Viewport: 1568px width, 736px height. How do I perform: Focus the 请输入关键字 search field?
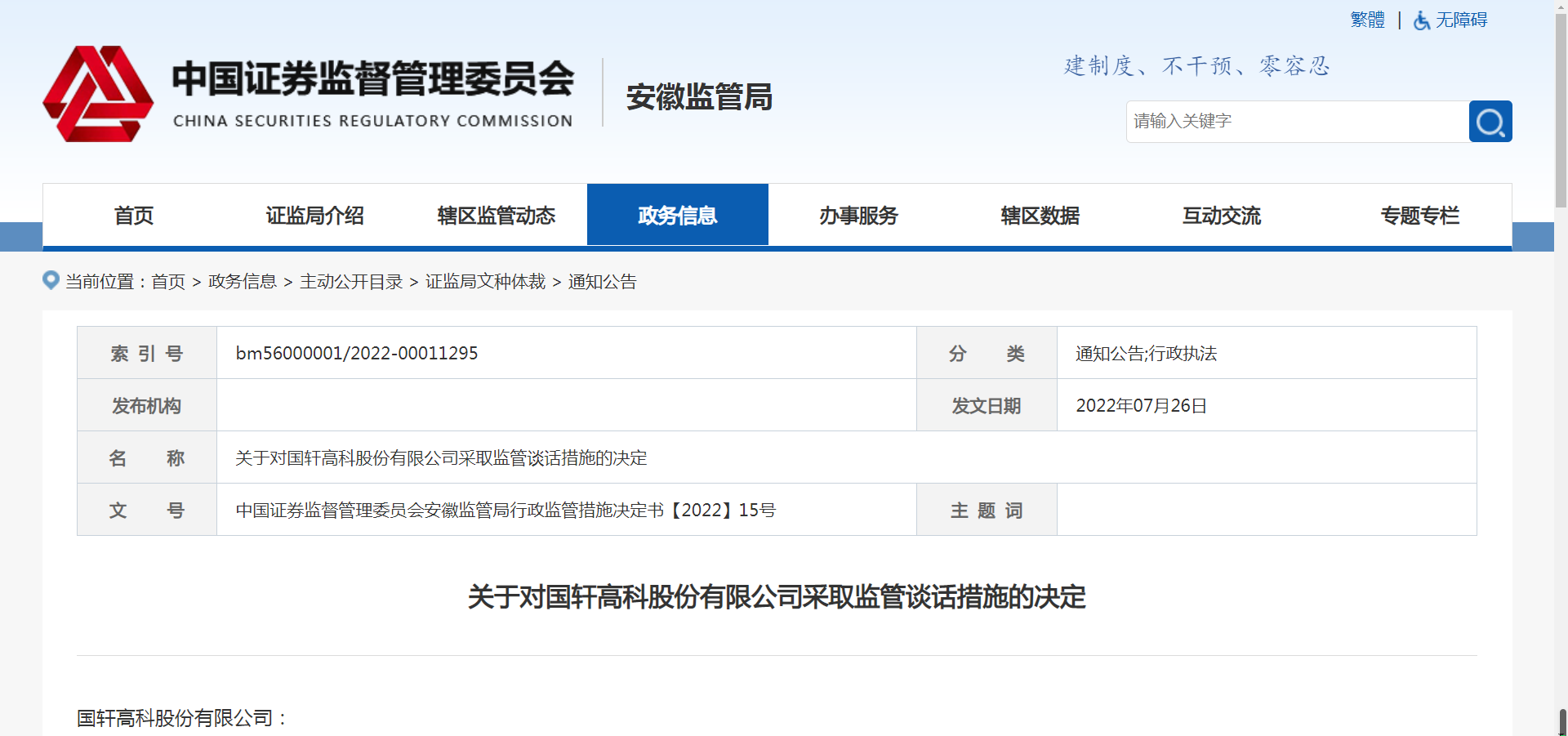(1298, 122)
